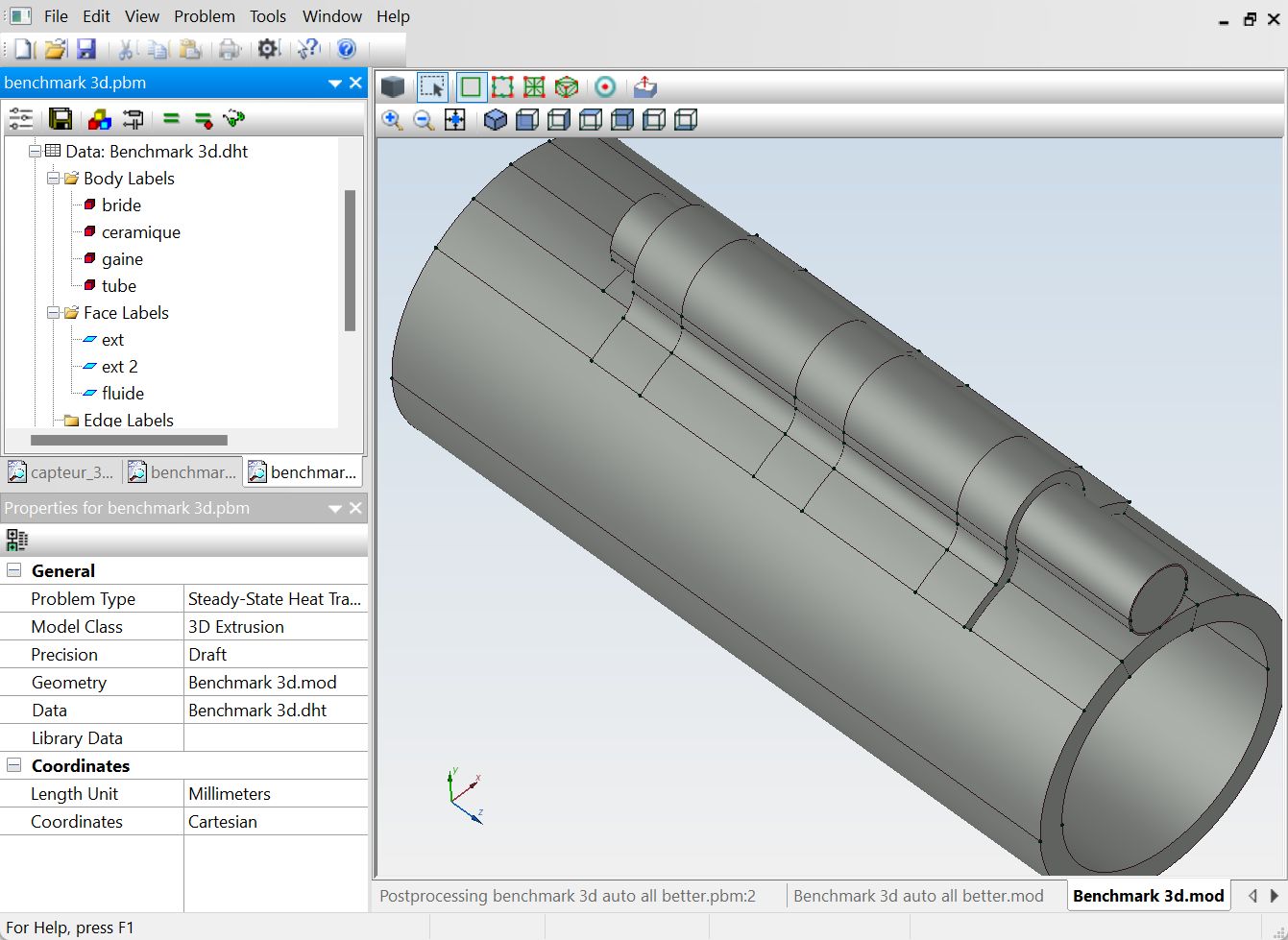The height and width of the screenshot is (940, 1288).
Task: Click the stethoscope icon in problem toolbar
Action: [x=233, y=119]
